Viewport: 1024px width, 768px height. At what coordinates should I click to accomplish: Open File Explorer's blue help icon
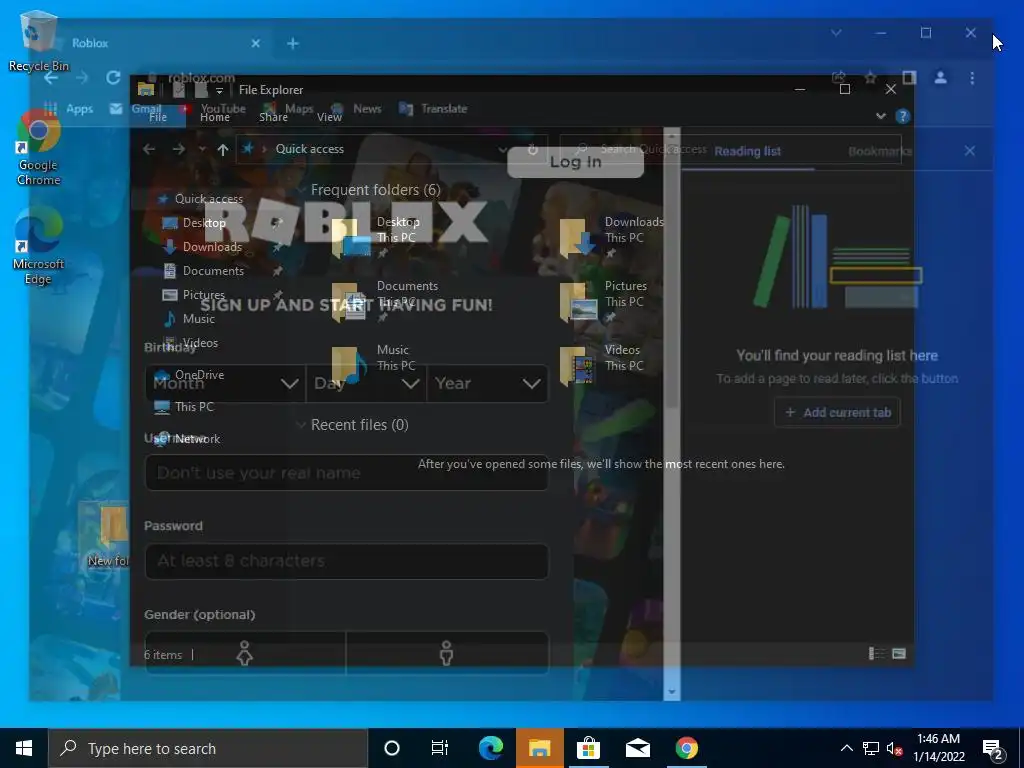pos(903,116)
